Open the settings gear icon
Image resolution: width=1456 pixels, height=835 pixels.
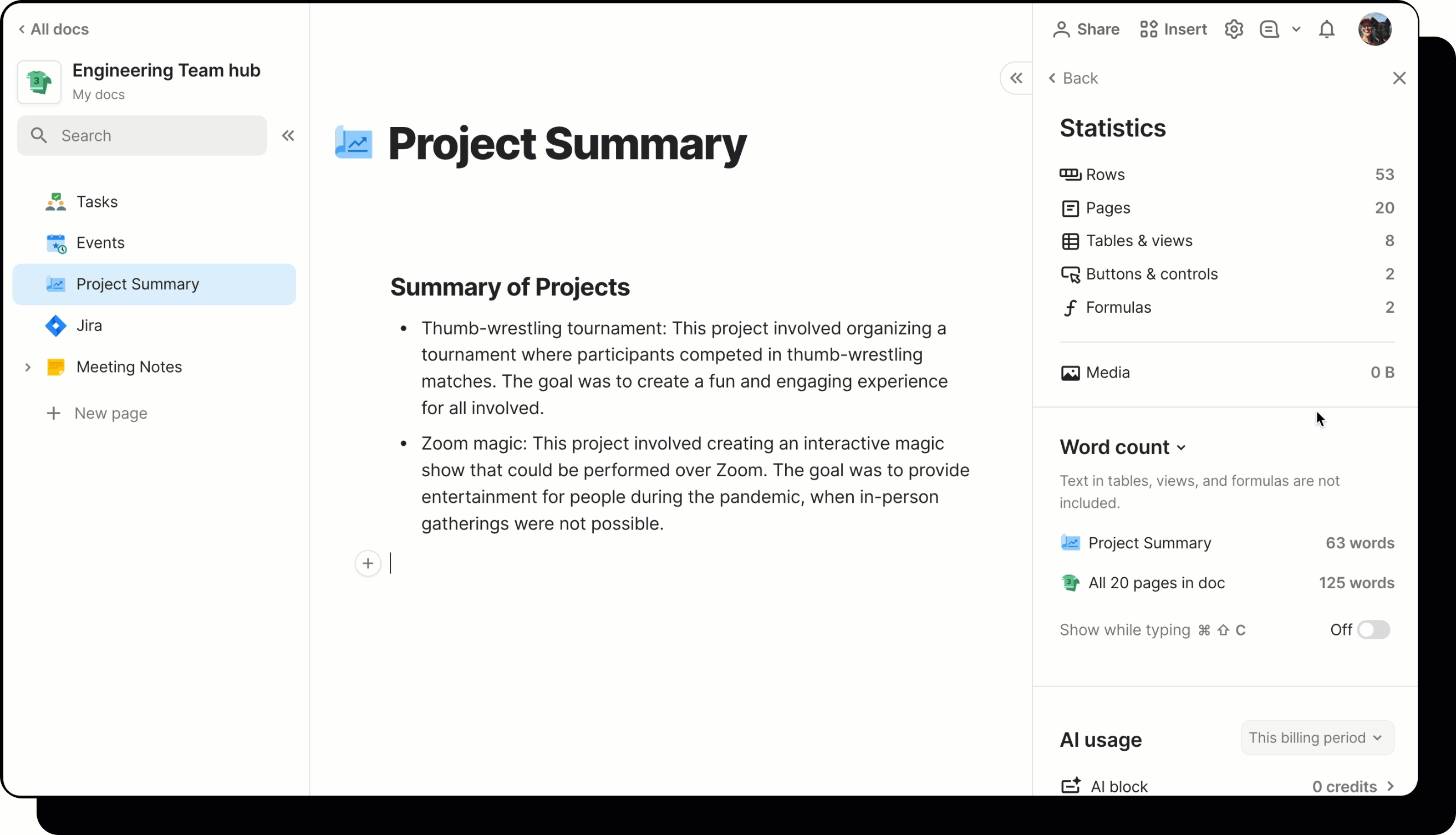(x=1234, y=29)
